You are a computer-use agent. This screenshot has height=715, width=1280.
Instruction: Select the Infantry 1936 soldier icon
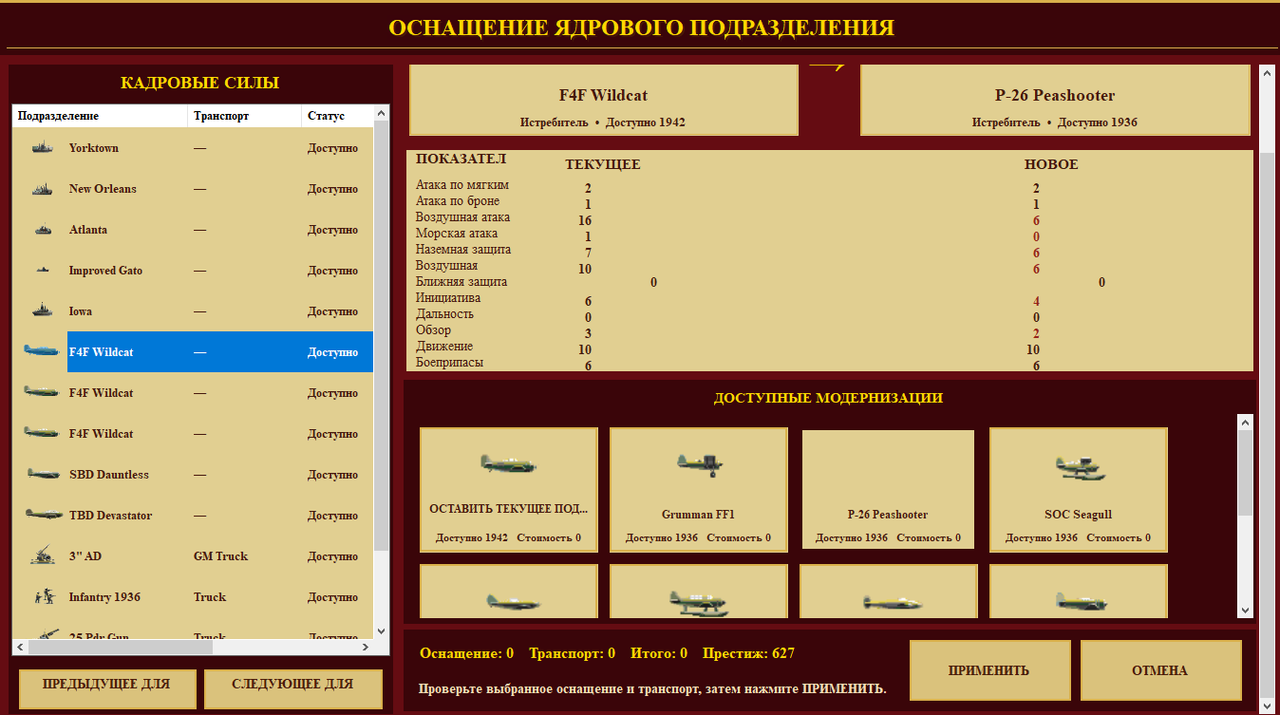coord(42,597)
